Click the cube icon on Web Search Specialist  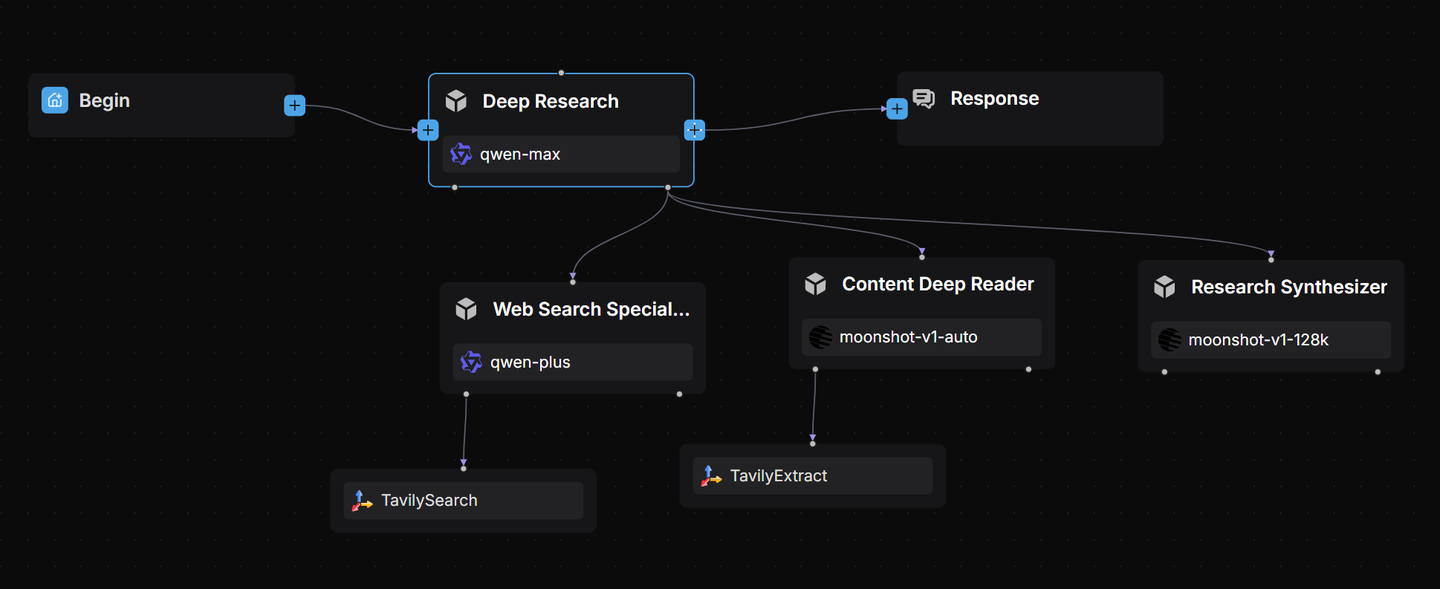click(x=466, y=309)
